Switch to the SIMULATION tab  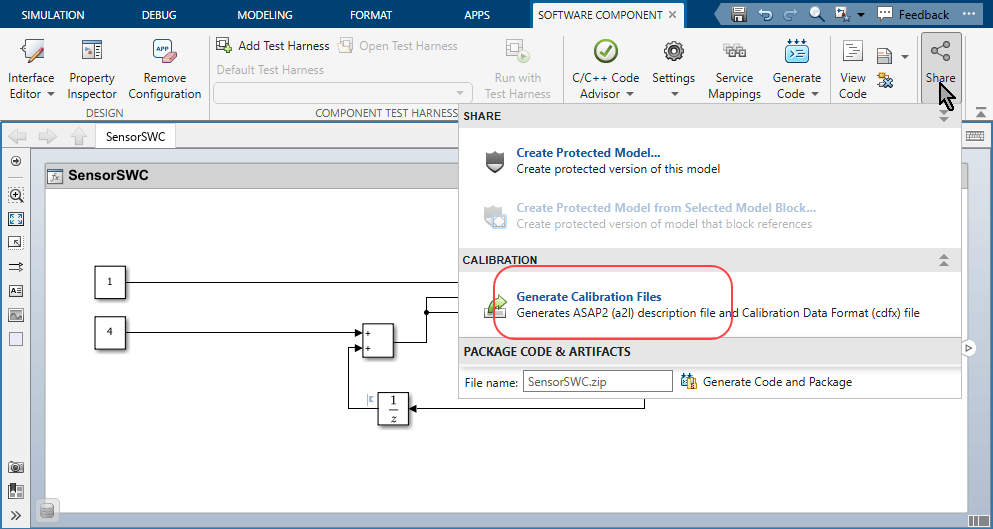(x=53, y=15)
